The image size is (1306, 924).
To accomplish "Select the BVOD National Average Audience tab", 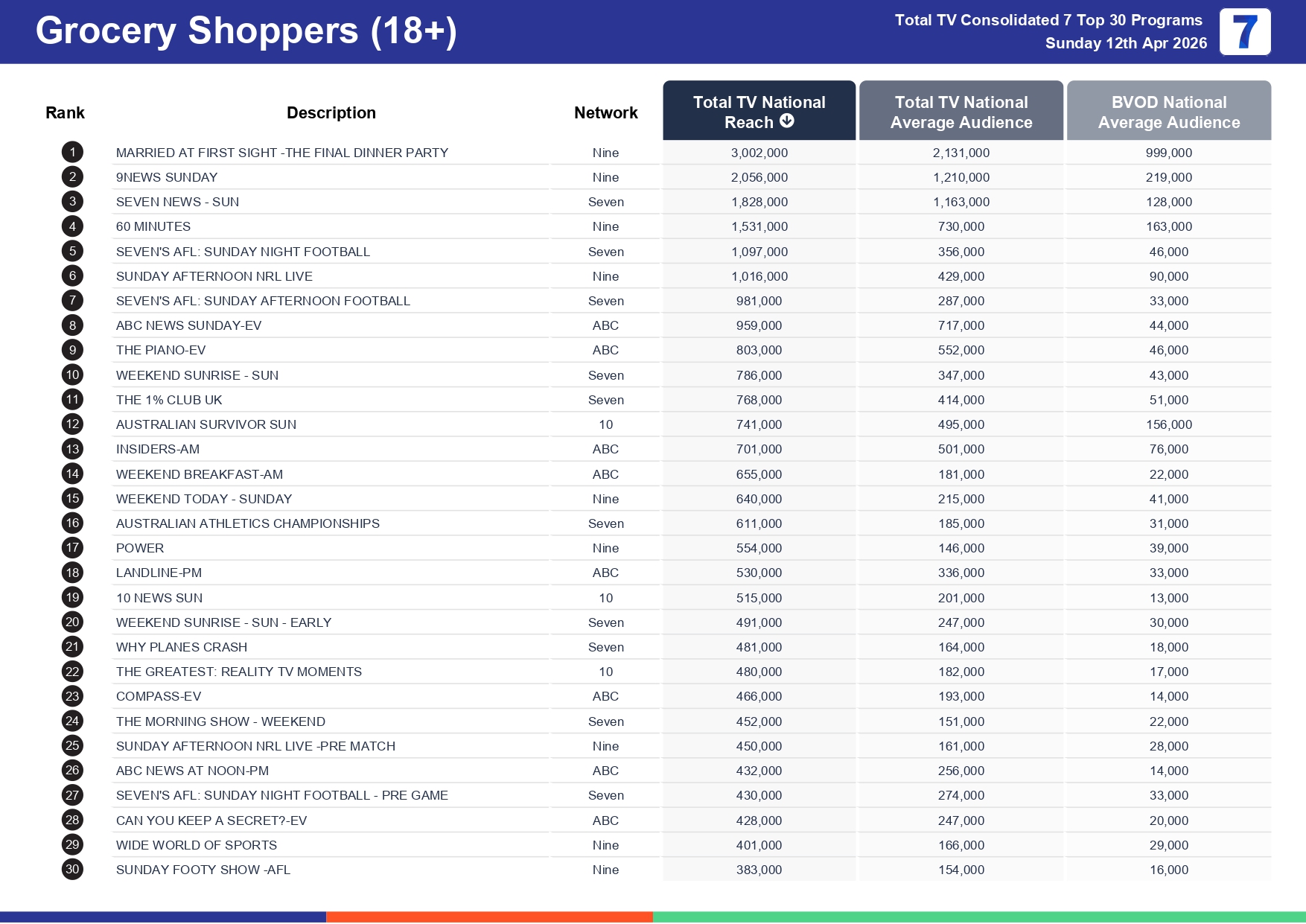I will pyautogui.click(x=1168, y=111).
